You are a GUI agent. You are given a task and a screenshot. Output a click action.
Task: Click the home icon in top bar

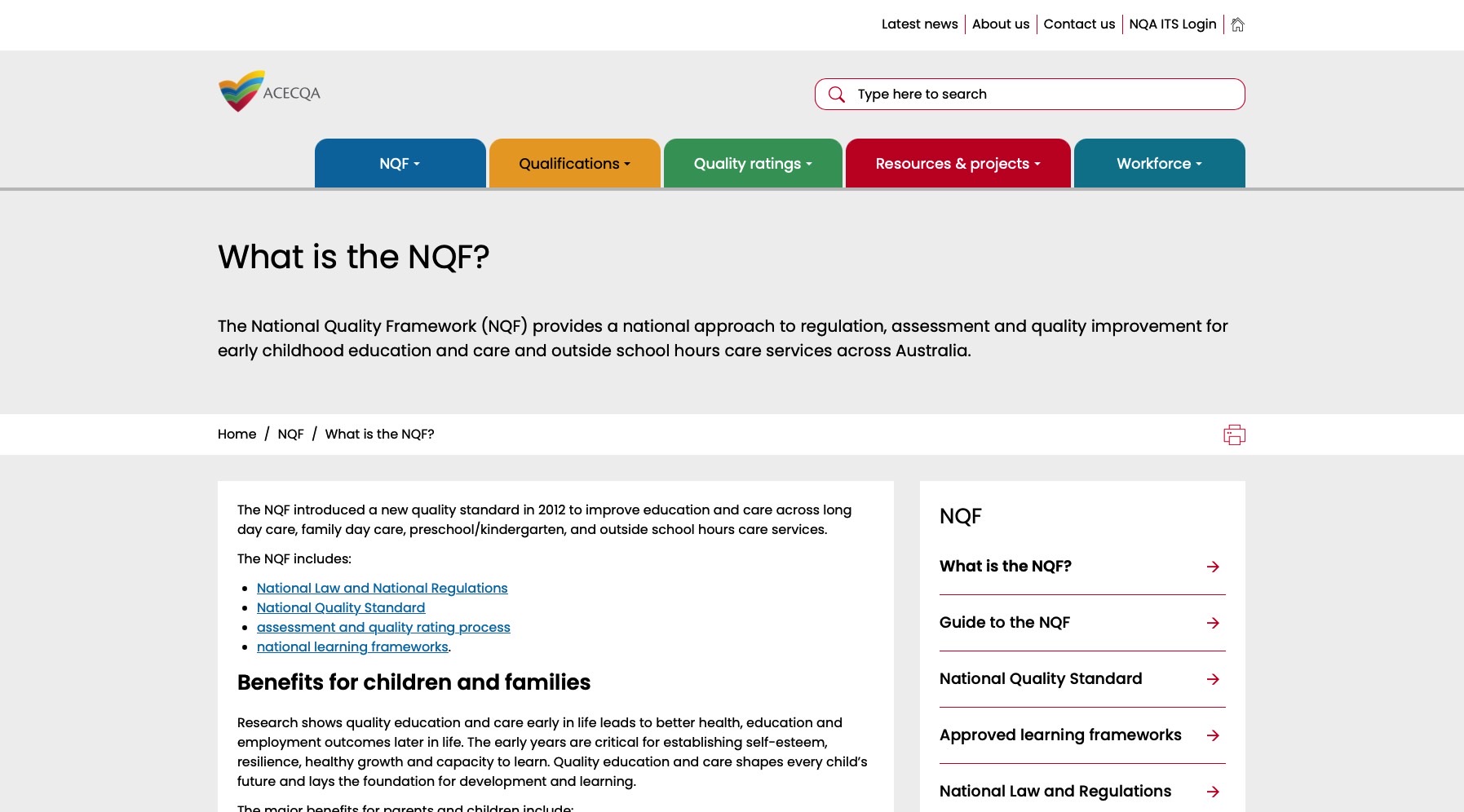pyautogui.click(x=1237, y=24)
